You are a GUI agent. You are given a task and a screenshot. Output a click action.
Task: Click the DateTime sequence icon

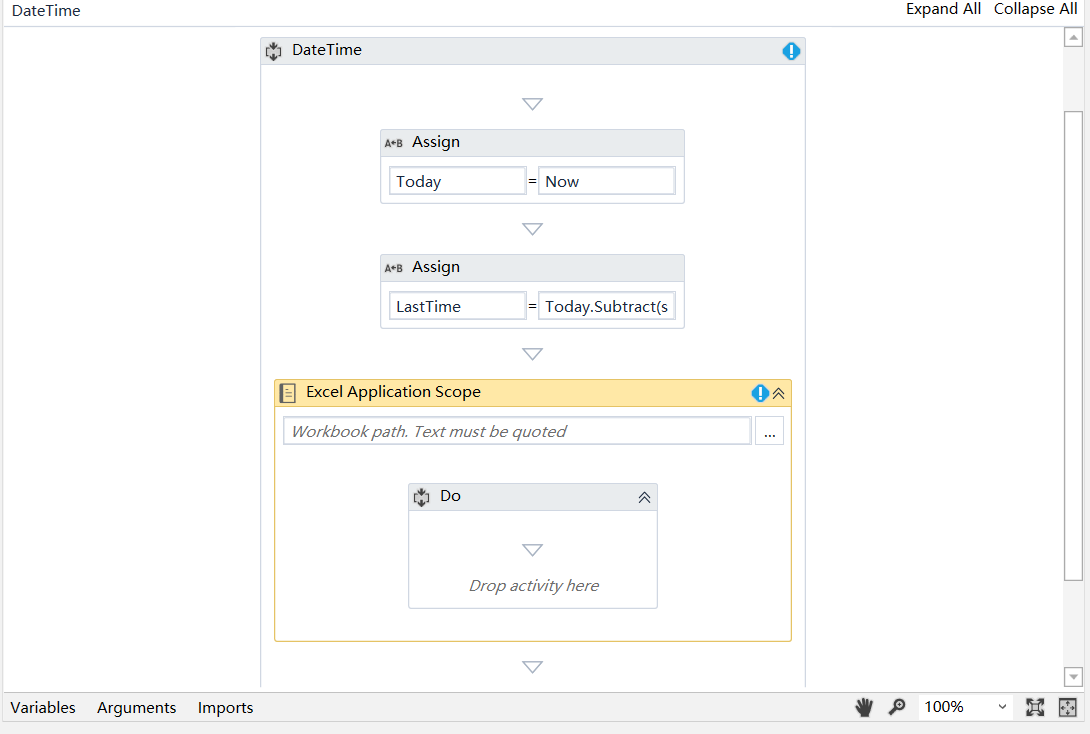click(273, 51)
